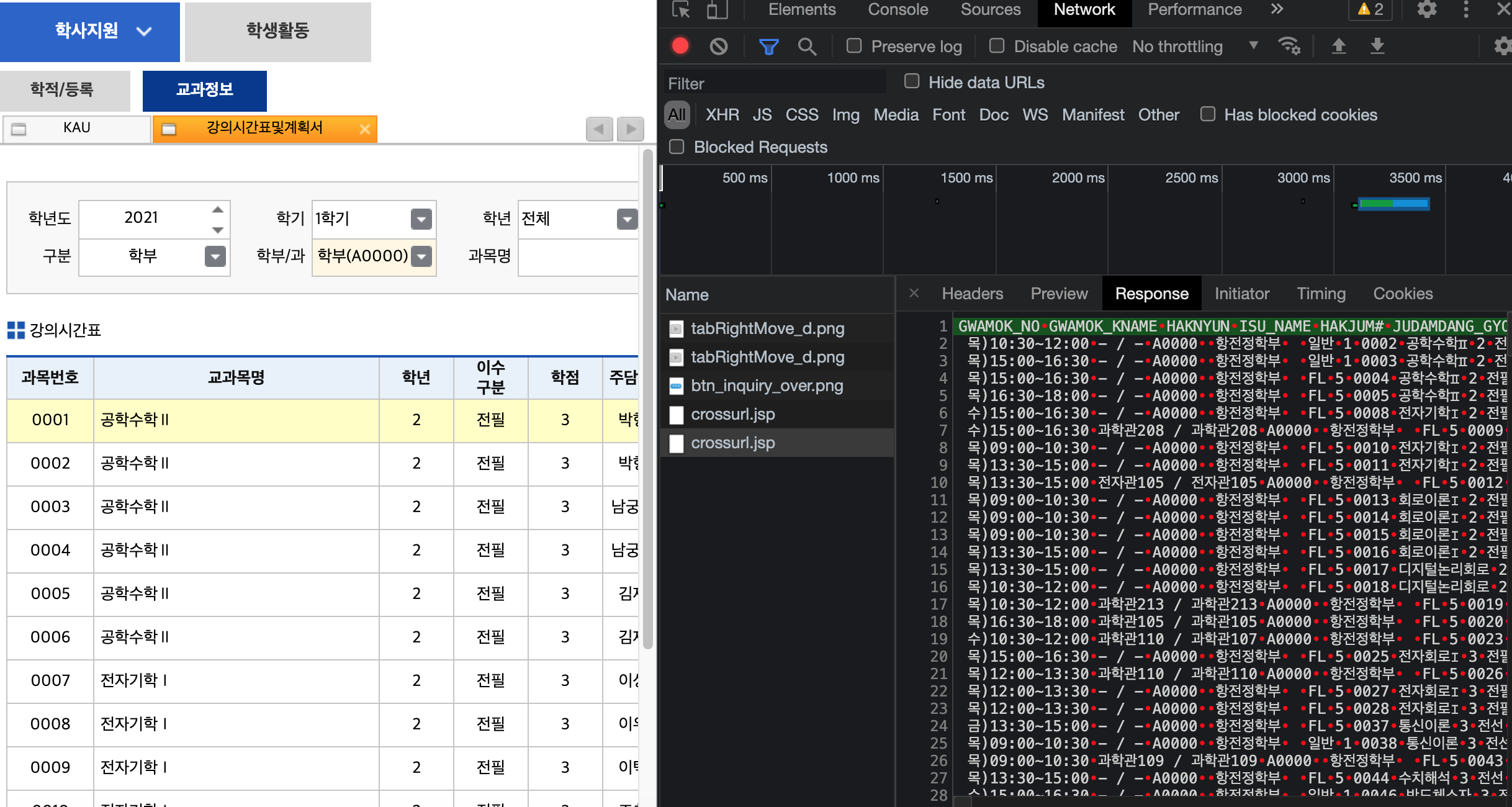
Task: Open the No throttling dropdown
Action: click(x=1195, y=47)
